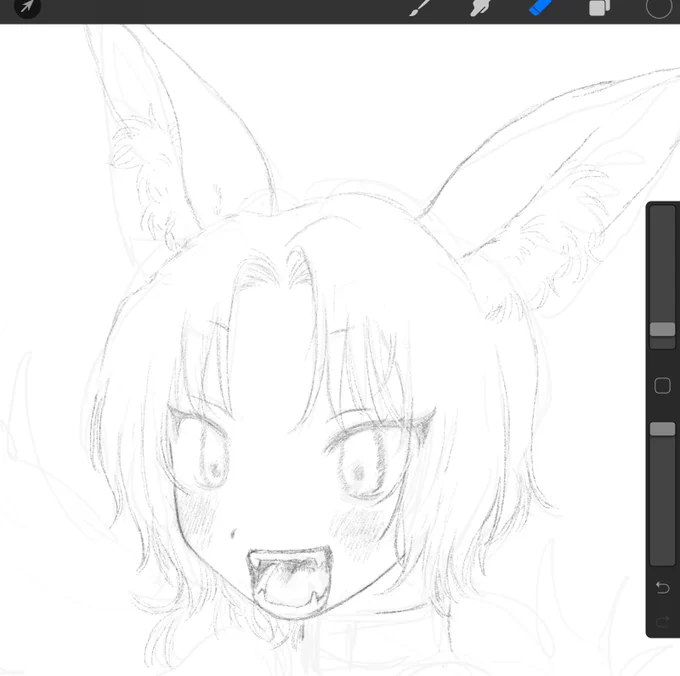
Task: Open the Layers panel
Action: coord(600,7)
